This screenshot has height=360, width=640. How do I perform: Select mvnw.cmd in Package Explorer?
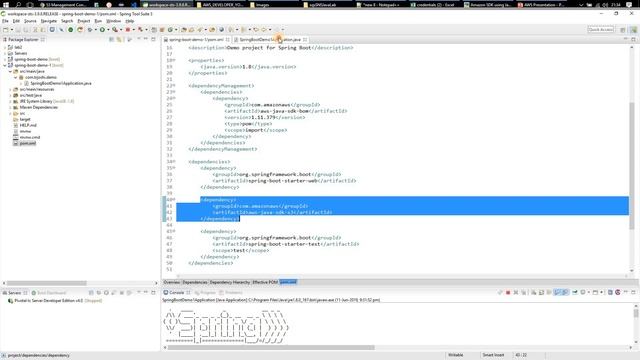pos(29,137)
